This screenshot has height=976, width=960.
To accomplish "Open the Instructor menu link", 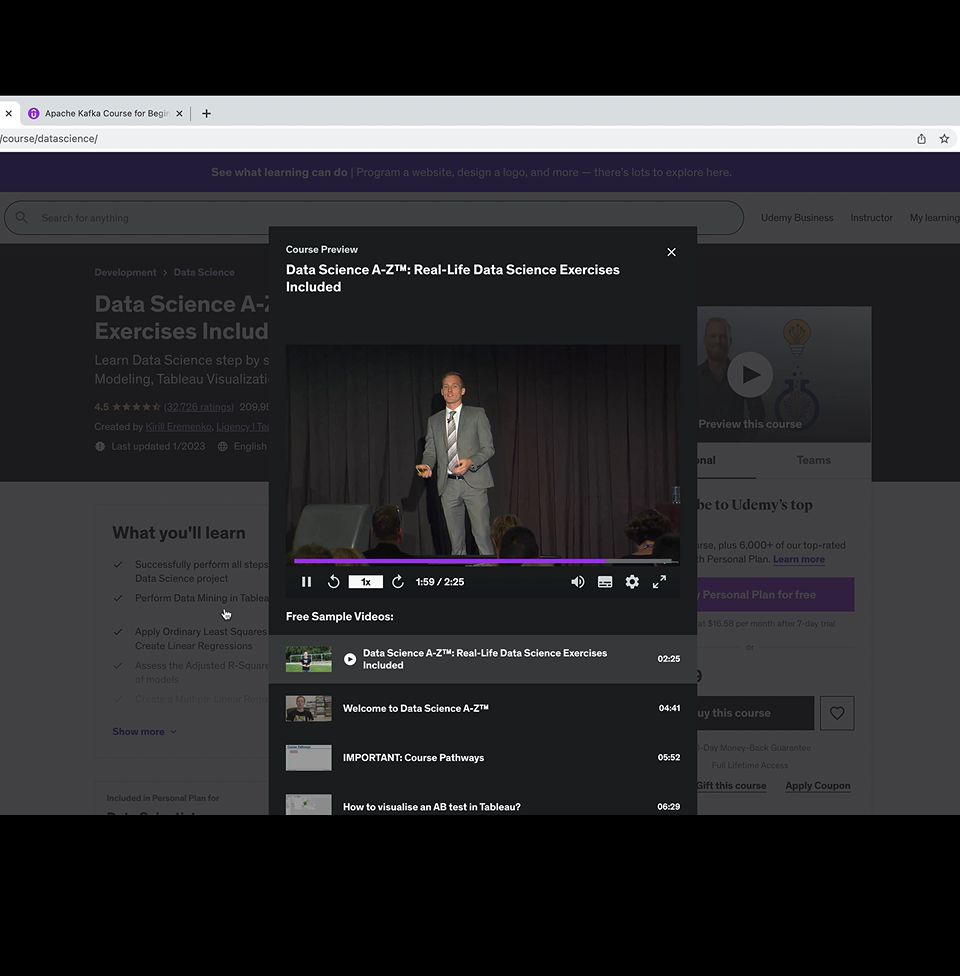I will coord(871,218).
